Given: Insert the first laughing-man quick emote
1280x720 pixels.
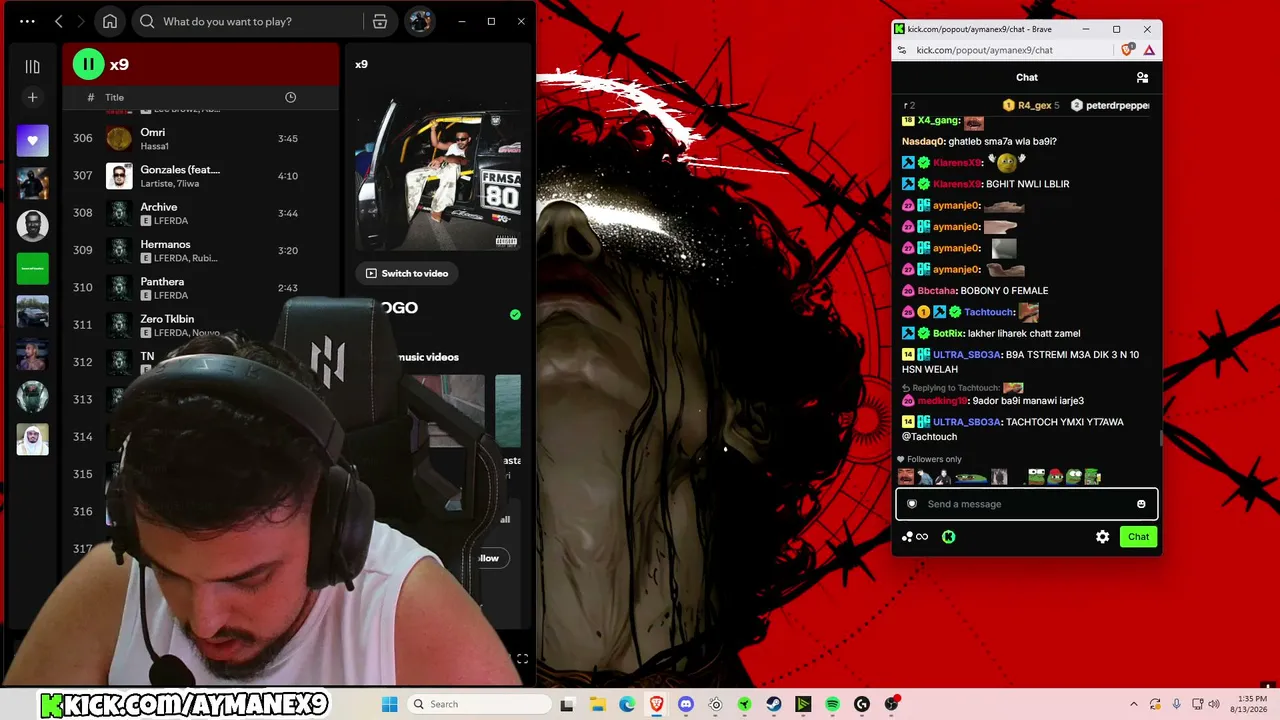Looking at the screenshot, I should pyautogui.click(x=905, y=477).
